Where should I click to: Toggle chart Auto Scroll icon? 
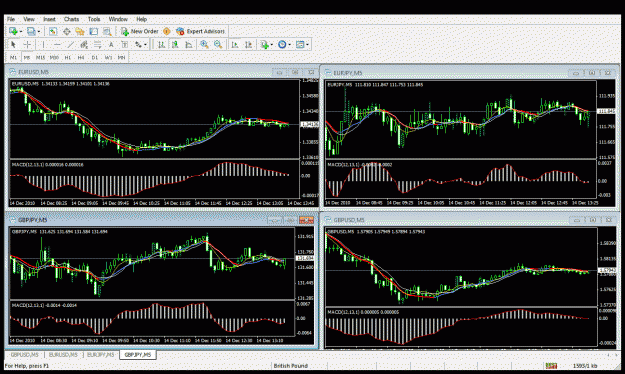tap(235, 45)
